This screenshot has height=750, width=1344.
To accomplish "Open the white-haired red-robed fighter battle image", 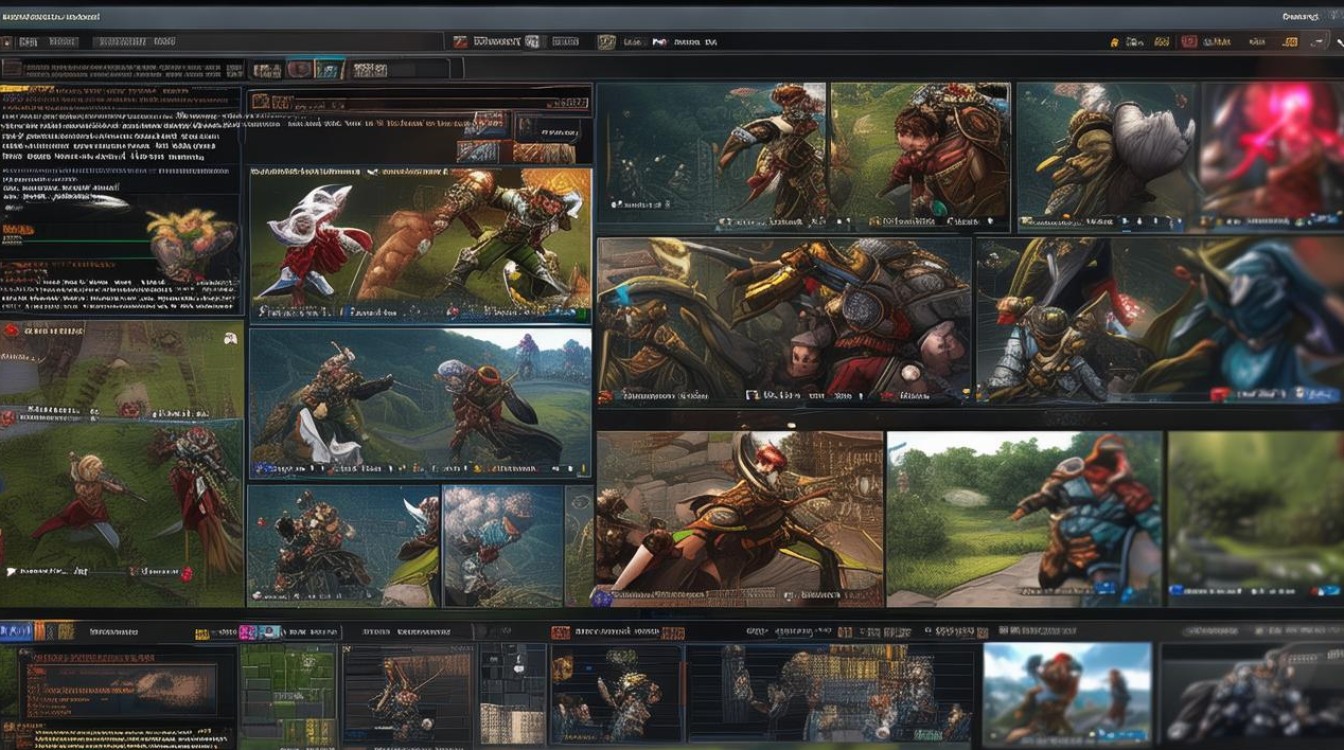I will (420, 245).
